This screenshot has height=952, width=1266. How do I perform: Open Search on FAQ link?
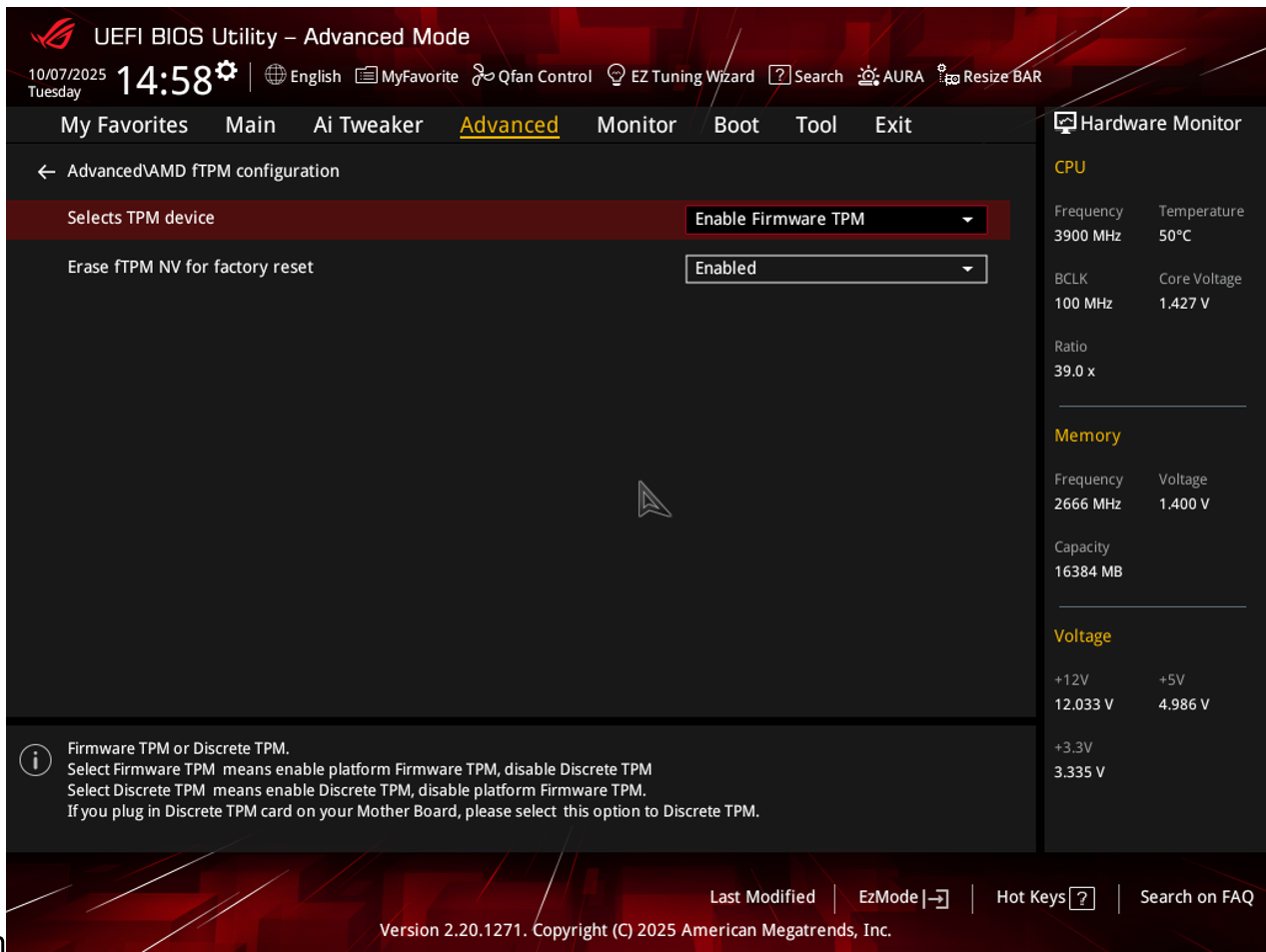pos(1196,897)
